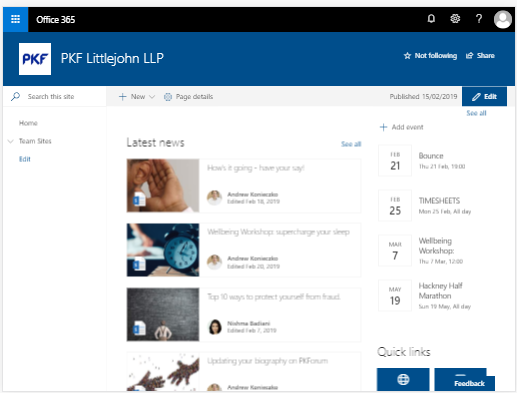
Task: Open the chalkboard fraud news thumbnail
Action: [163, 314]
